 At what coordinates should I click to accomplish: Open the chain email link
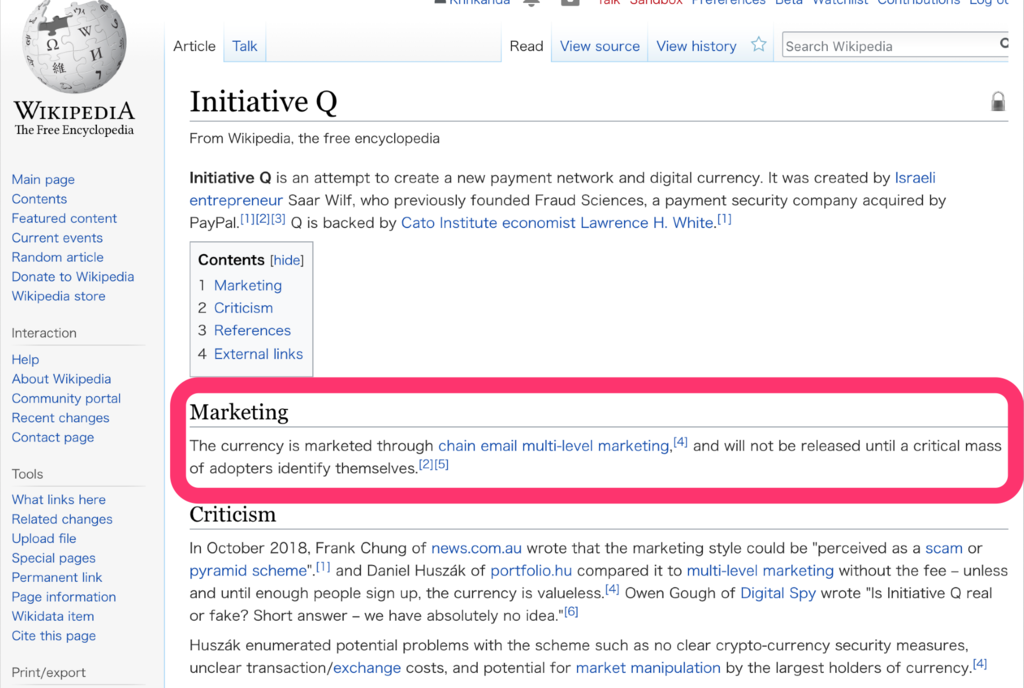coord(477,446)
